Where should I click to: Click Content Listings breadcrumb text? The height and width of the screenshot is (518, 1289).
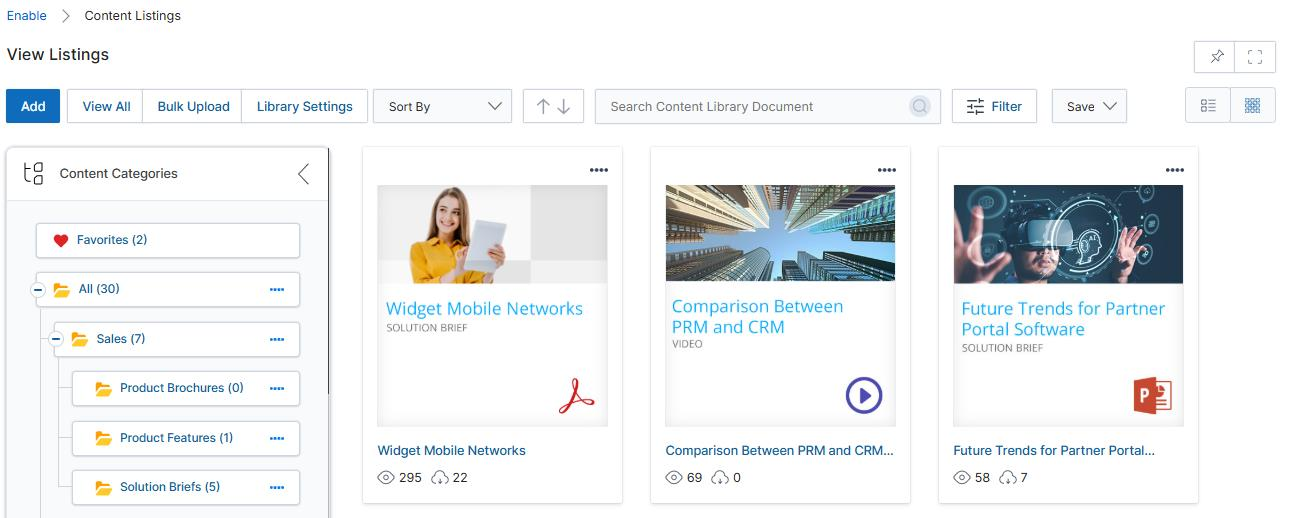click(133, 16)
